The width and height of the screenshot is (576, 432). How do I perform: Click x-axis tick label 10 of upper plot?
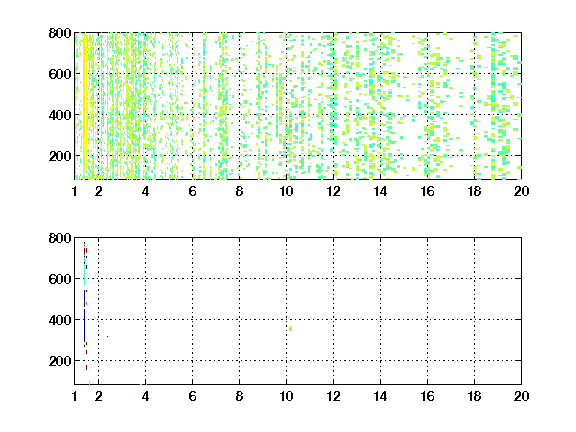pyautogui.click(x=287, y=191)
